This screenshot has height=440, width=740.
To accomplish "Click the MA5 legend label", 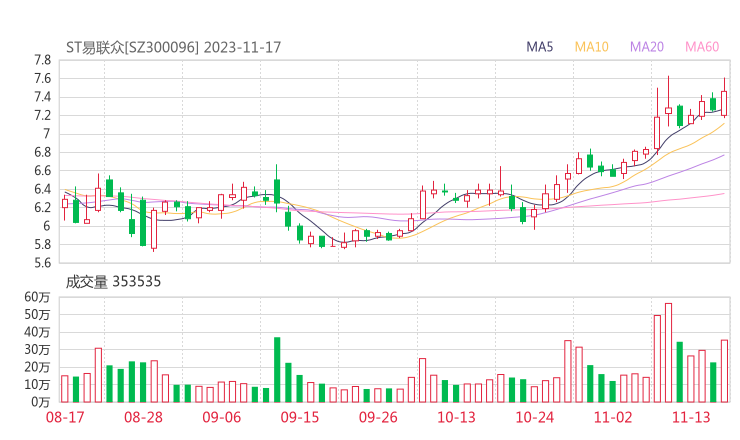I will [x=539, y=47].
